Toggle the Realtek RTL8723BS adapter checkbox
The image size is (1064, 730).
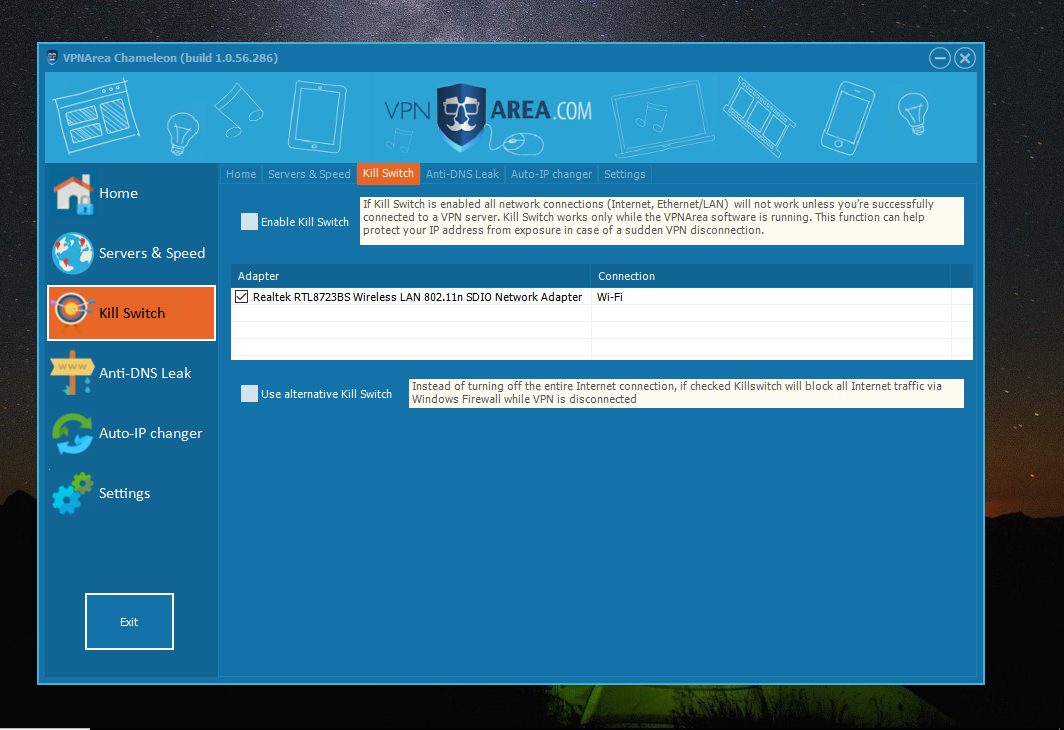(242, 296)
